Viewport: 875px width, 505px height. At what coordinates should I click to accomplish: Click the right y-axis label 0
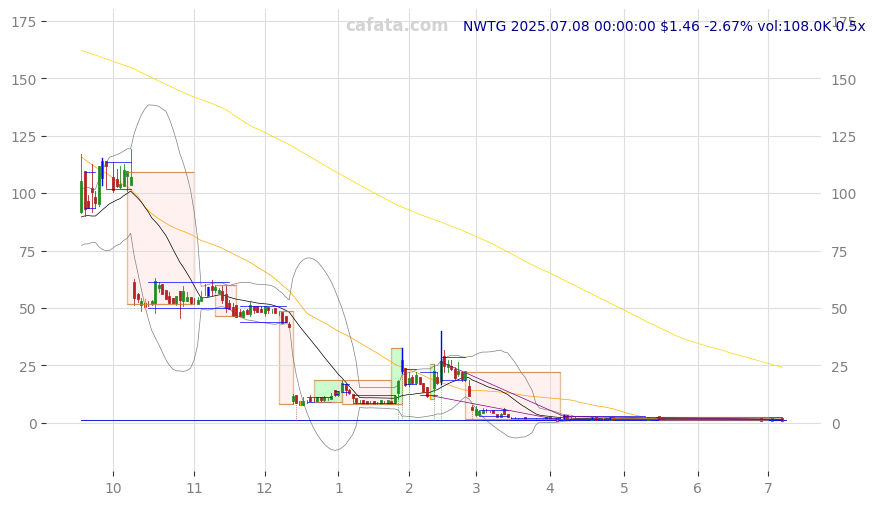point(835,424)
